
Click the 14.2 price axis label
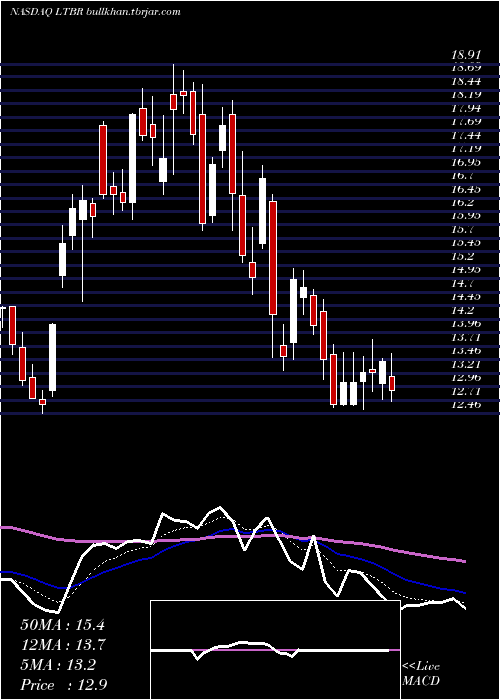463,310
